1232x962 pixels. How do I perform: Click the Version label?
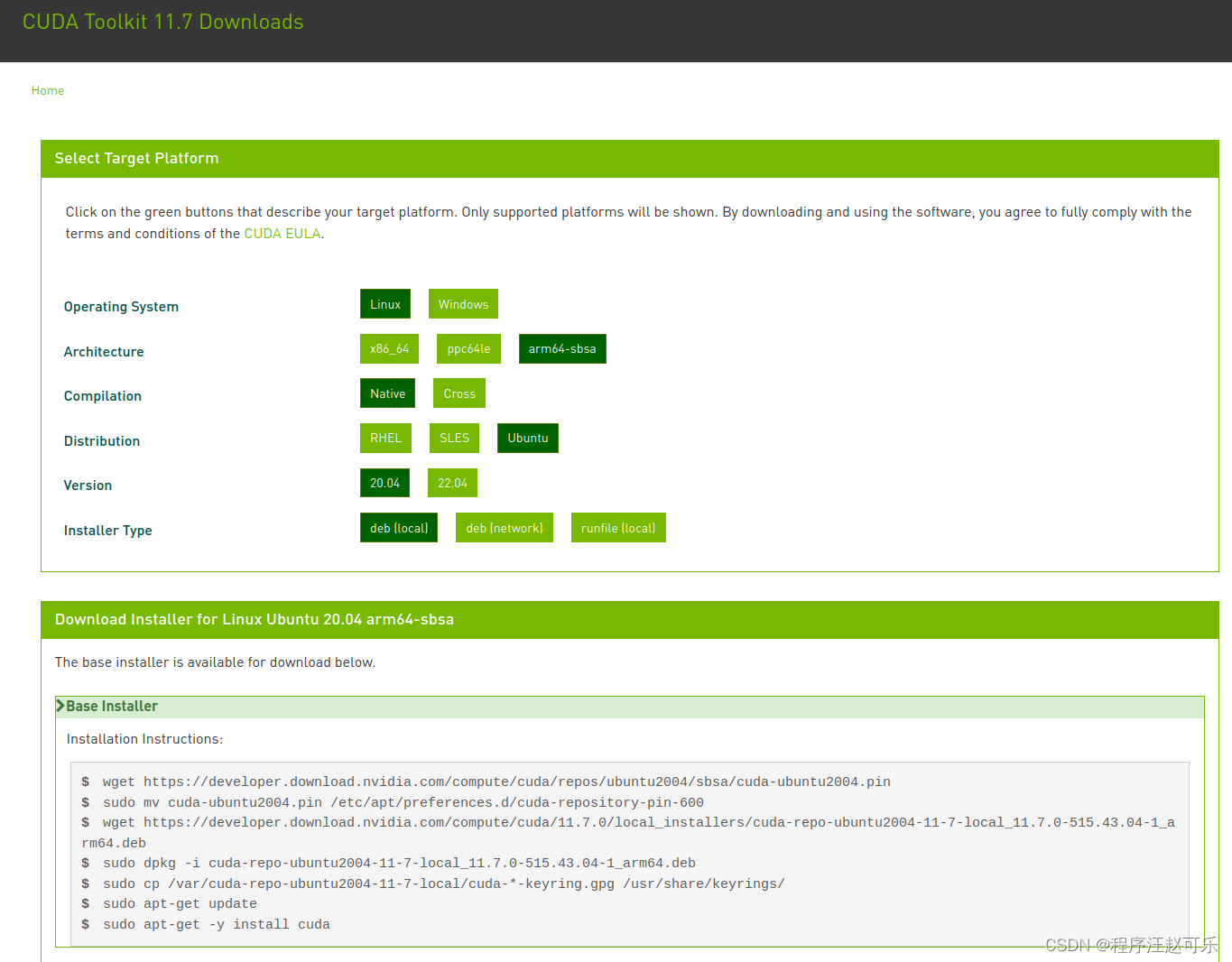pyautogui.click(x=88, y=486)
